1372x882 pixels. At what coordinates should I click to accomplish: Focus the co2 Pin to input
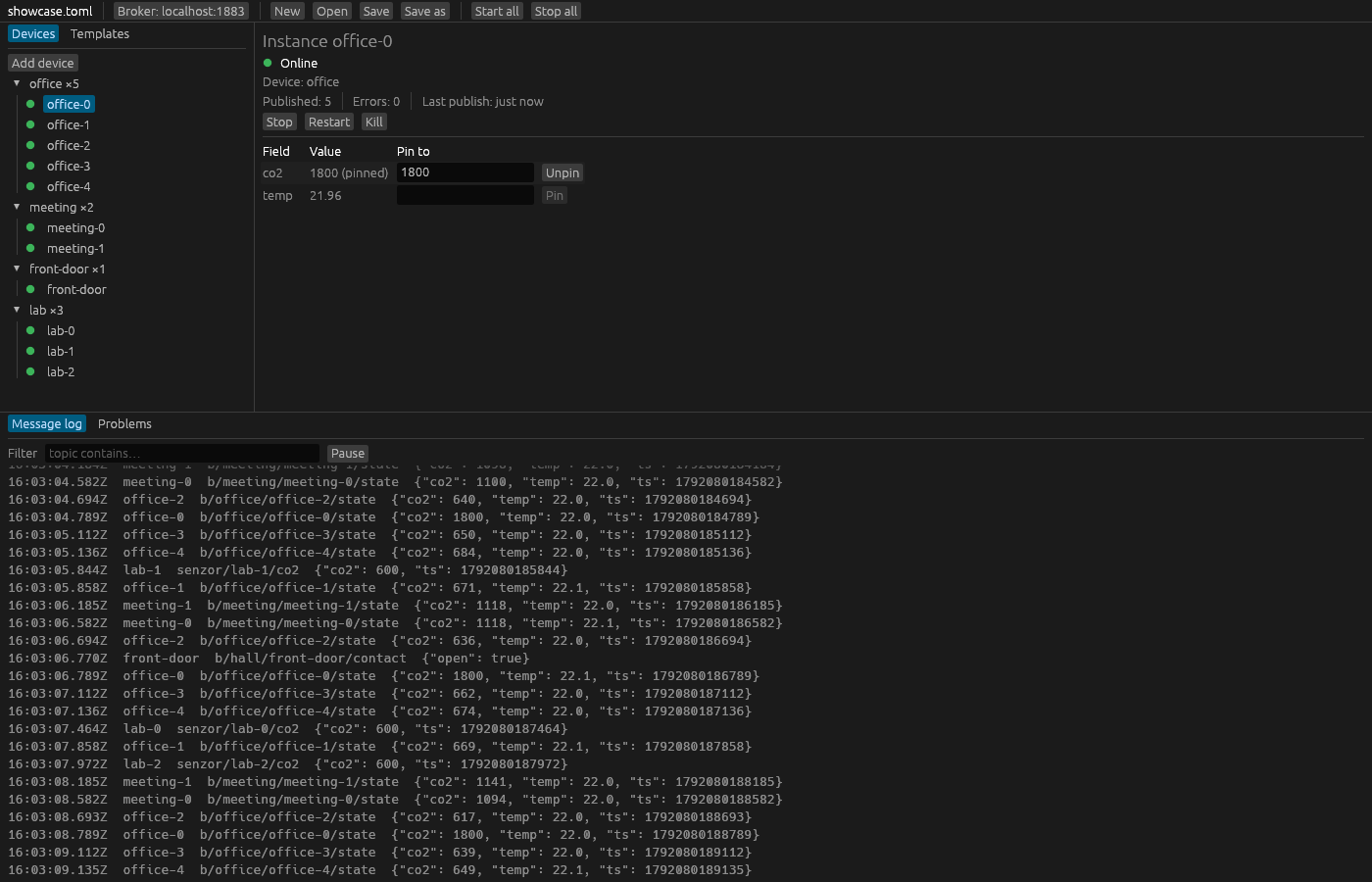(465, 172)
